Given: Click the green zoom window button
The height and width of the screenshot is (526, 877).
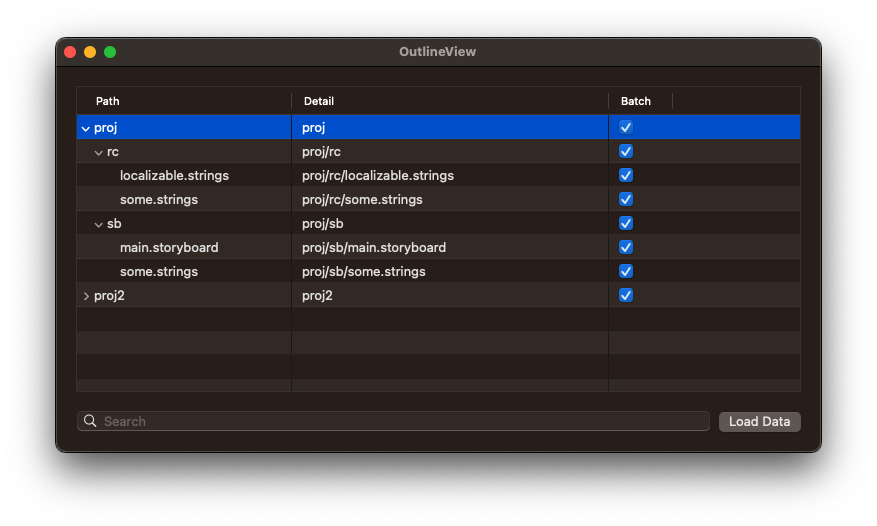Looking at the screenshot, I should click(x=110, y=52).
